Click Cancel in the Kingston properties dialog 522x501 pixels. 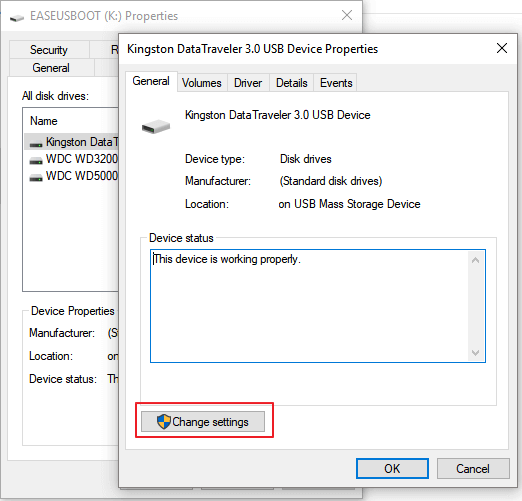(473, 468)
